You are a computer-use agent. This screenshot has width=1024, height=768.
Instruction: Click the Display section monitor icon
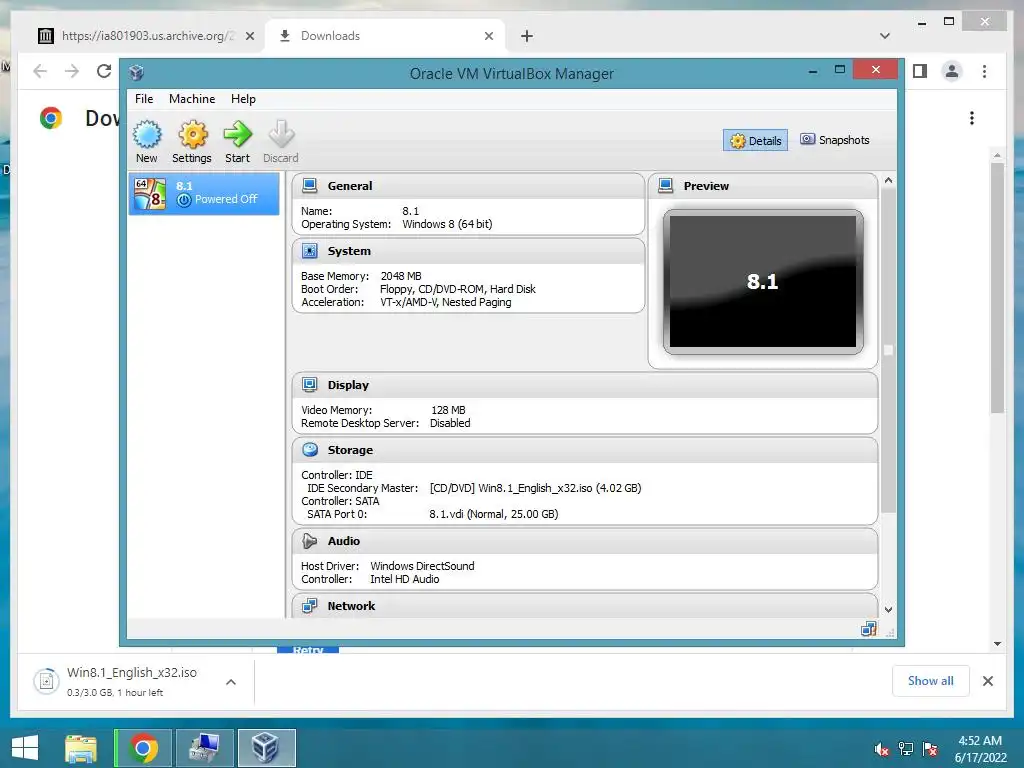310,385
